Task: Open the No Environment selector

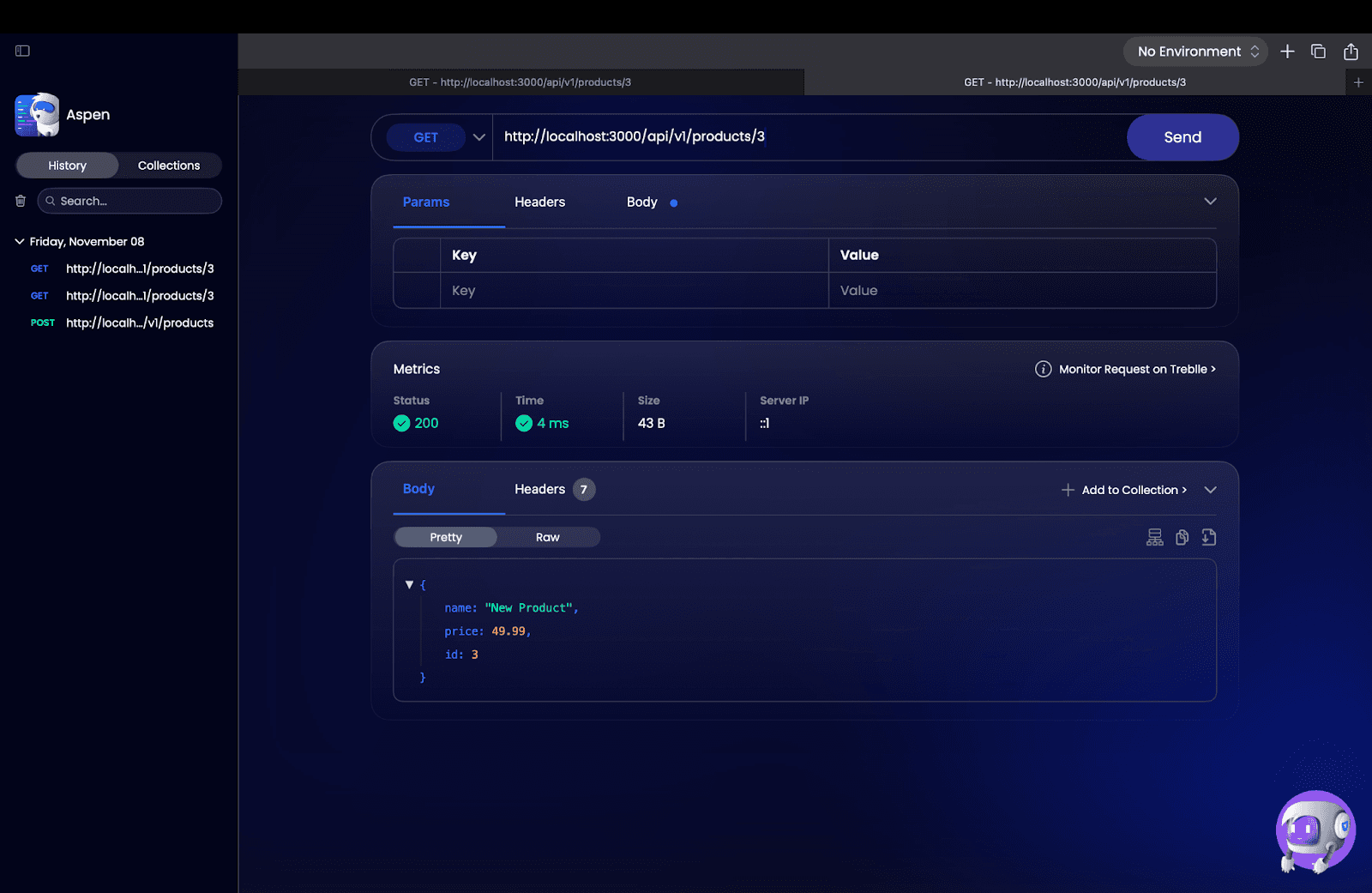Action: (1194, 51)
